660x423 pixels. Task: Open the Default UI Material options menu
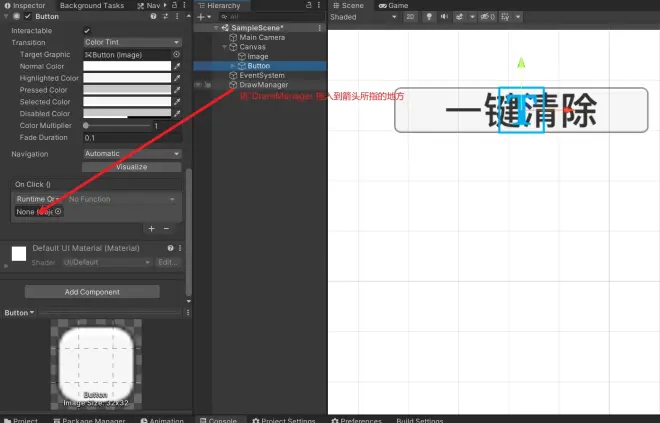180,248
